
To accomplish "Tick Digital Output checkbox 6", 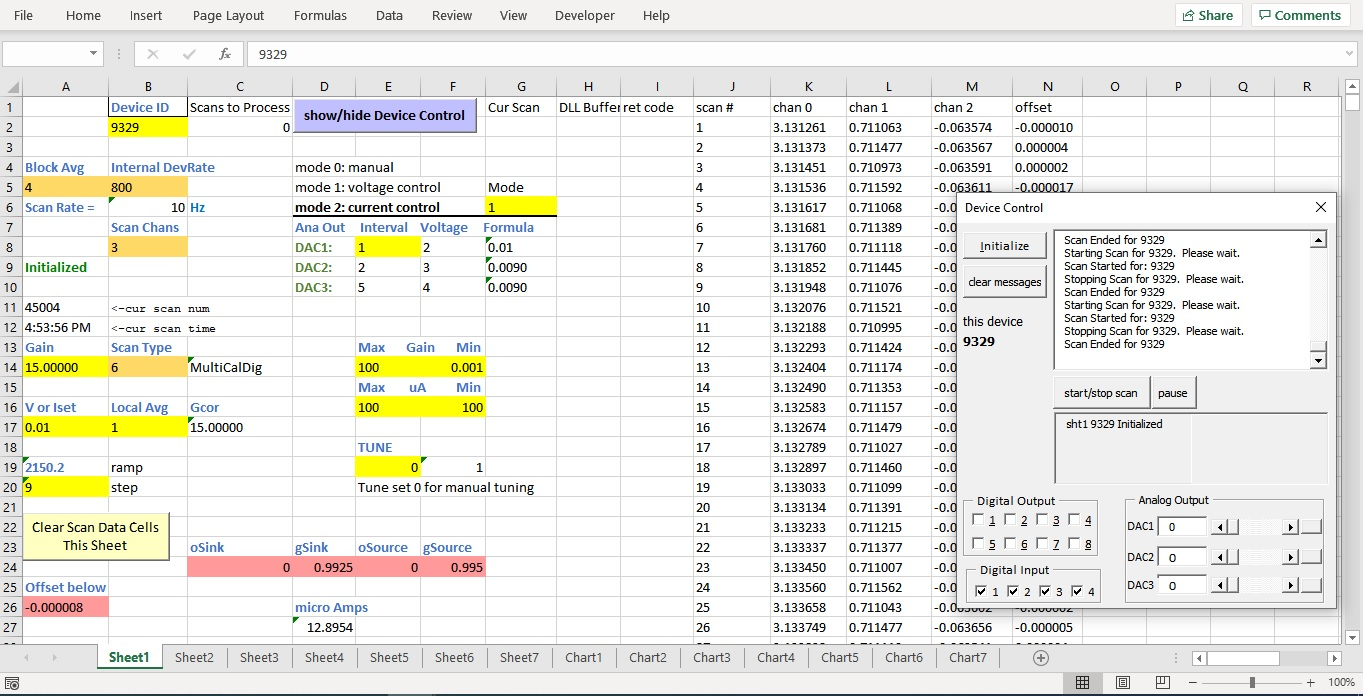I will [1011, 544].
